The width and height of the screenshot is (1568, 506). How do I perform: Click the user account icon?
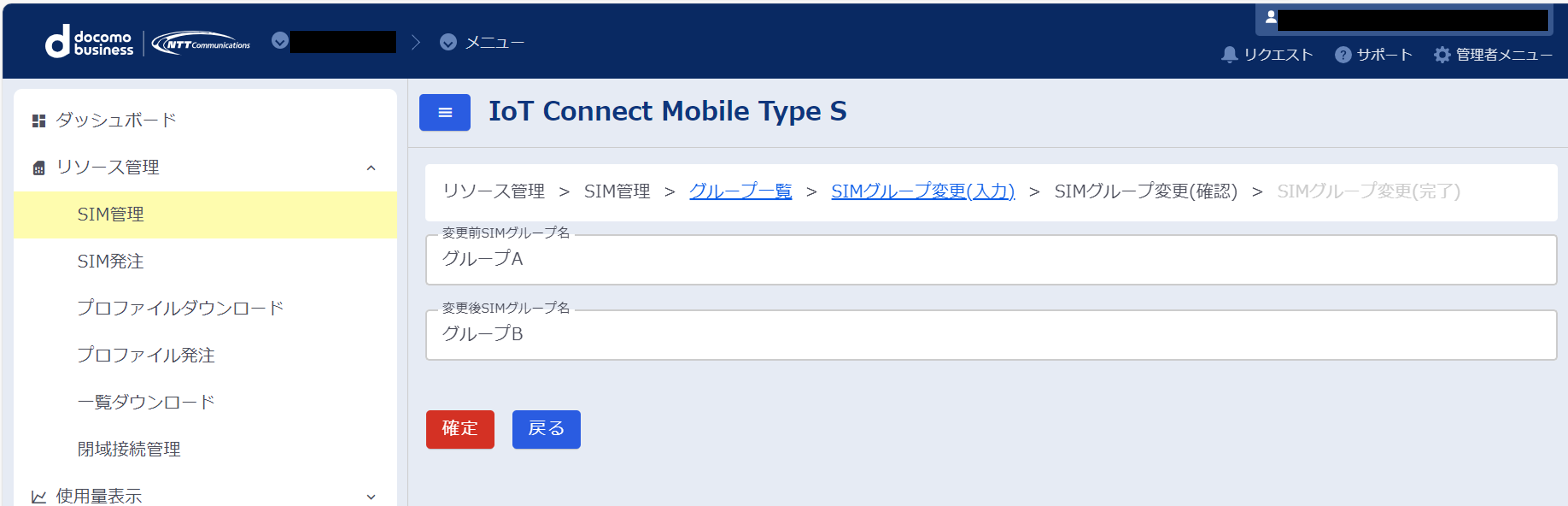tap(1270, 18)
